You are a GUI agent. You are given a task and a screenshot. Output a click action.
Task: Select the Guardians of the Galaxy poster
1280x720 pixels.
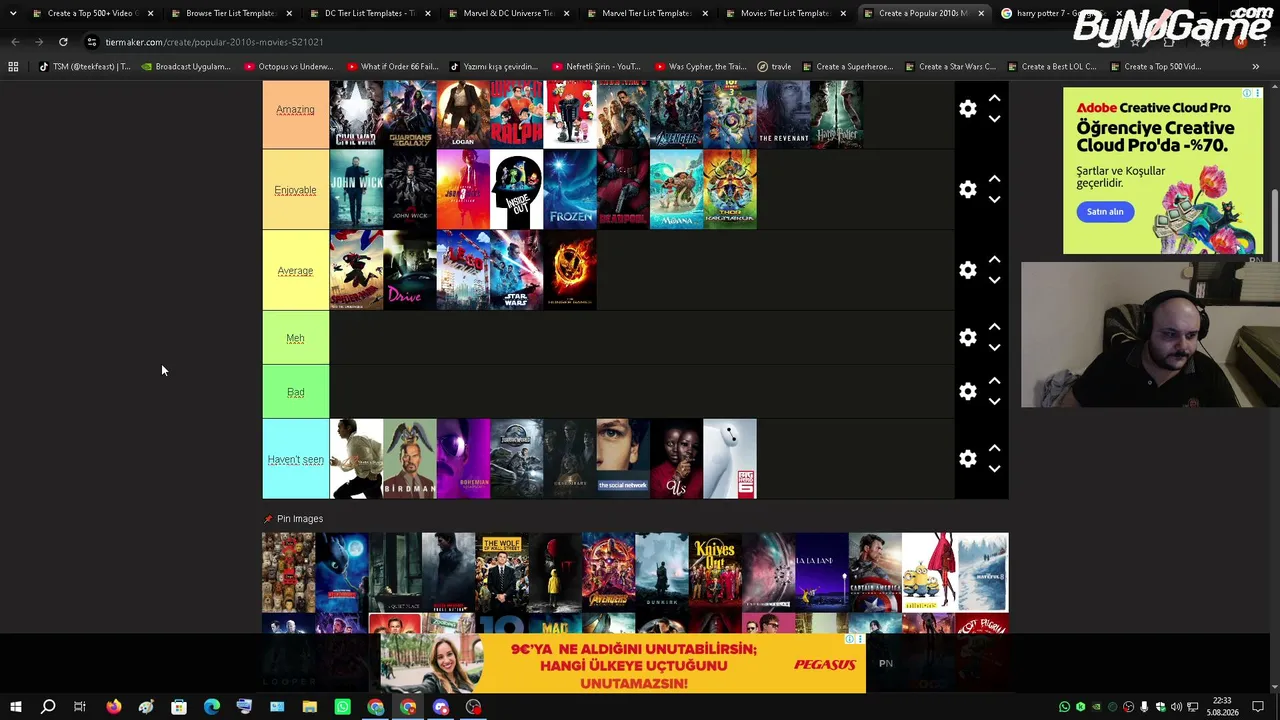(x=410, y=114)
